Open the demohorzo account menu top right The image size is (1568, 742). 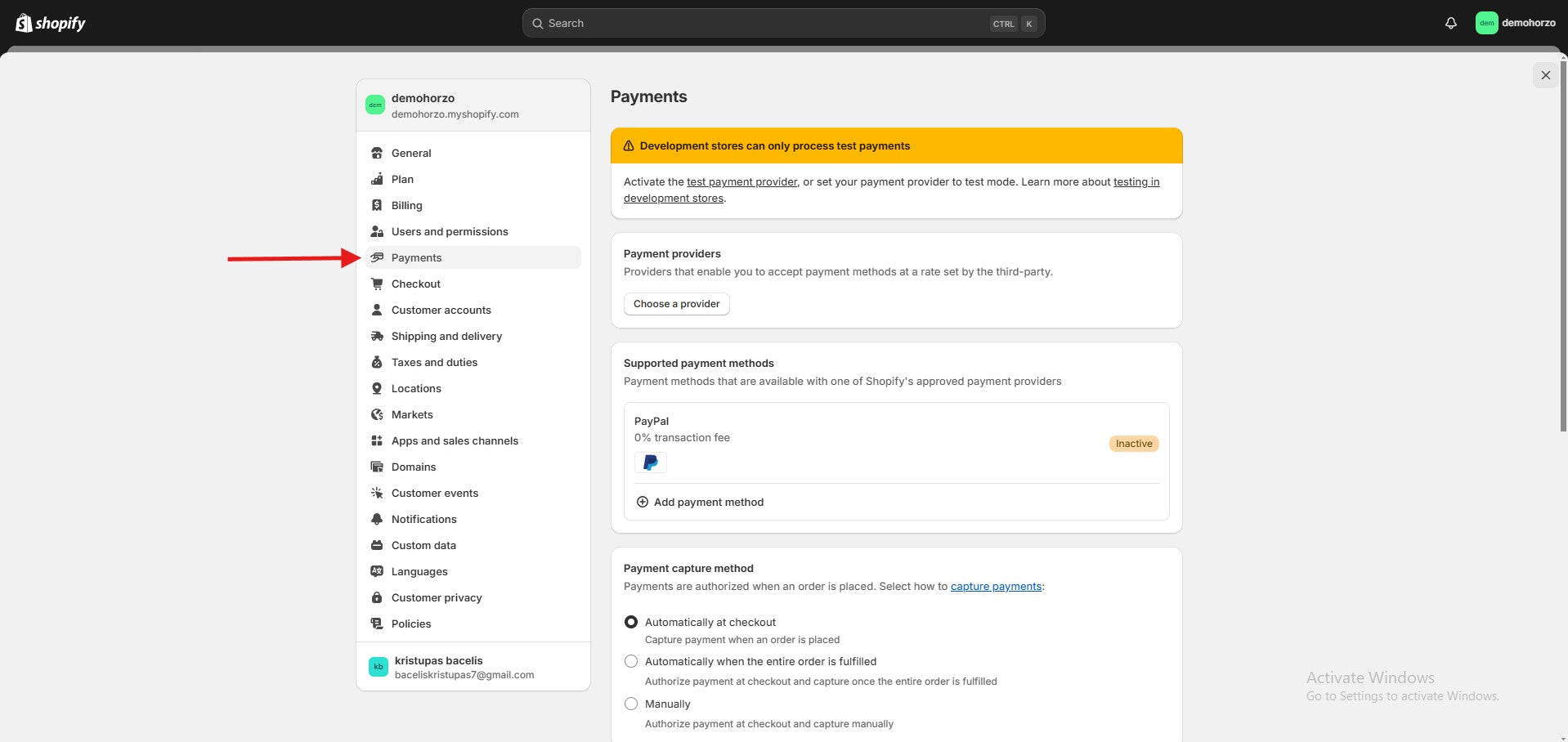1515,23
